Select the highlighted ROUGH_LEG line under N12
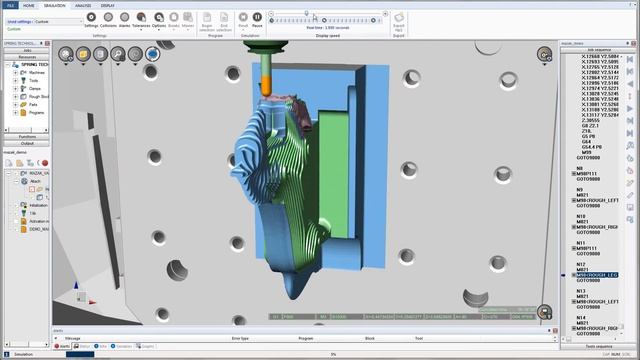 click(x=597, y=275)
